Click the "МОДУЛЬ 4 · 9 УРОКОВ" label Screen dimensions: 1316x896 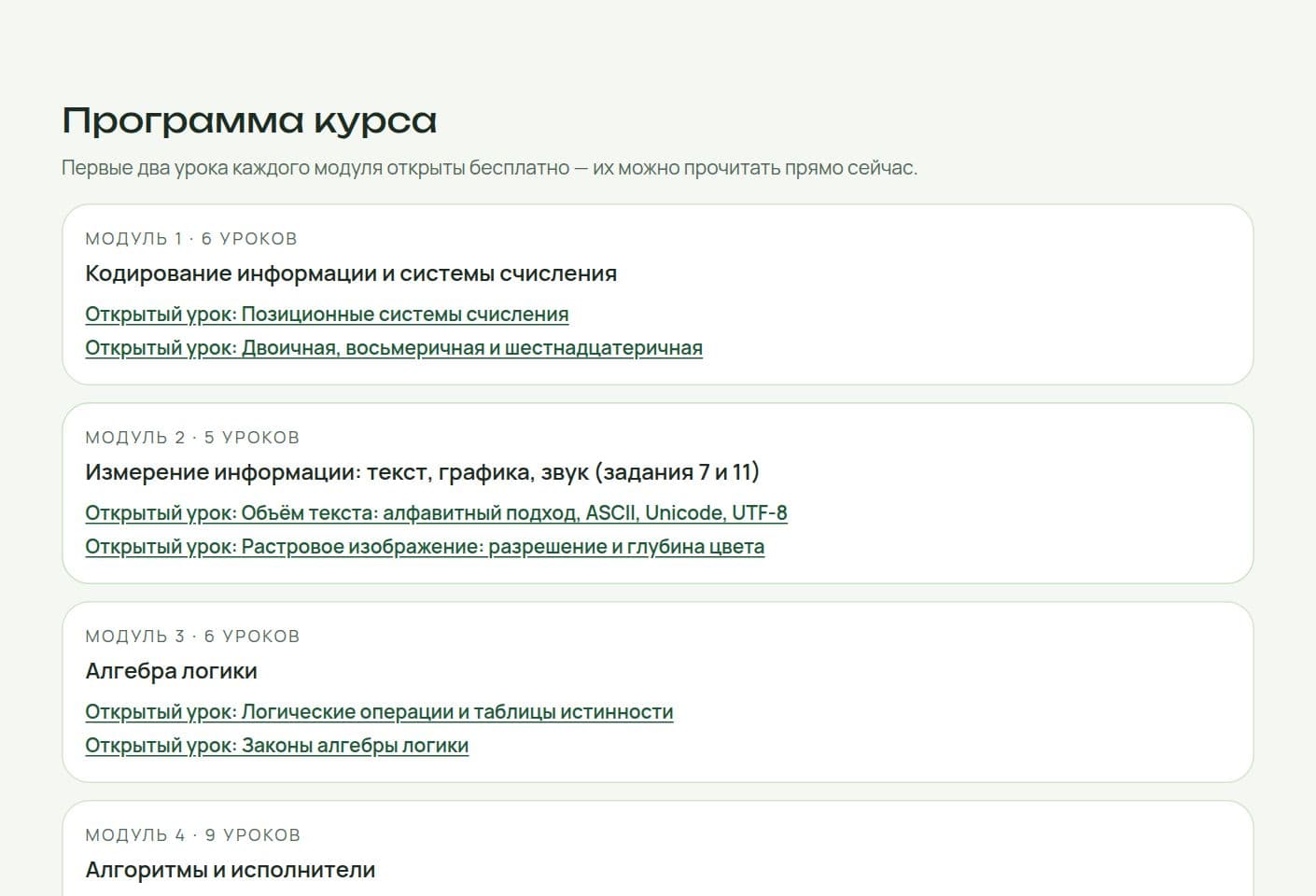point(192,835)
